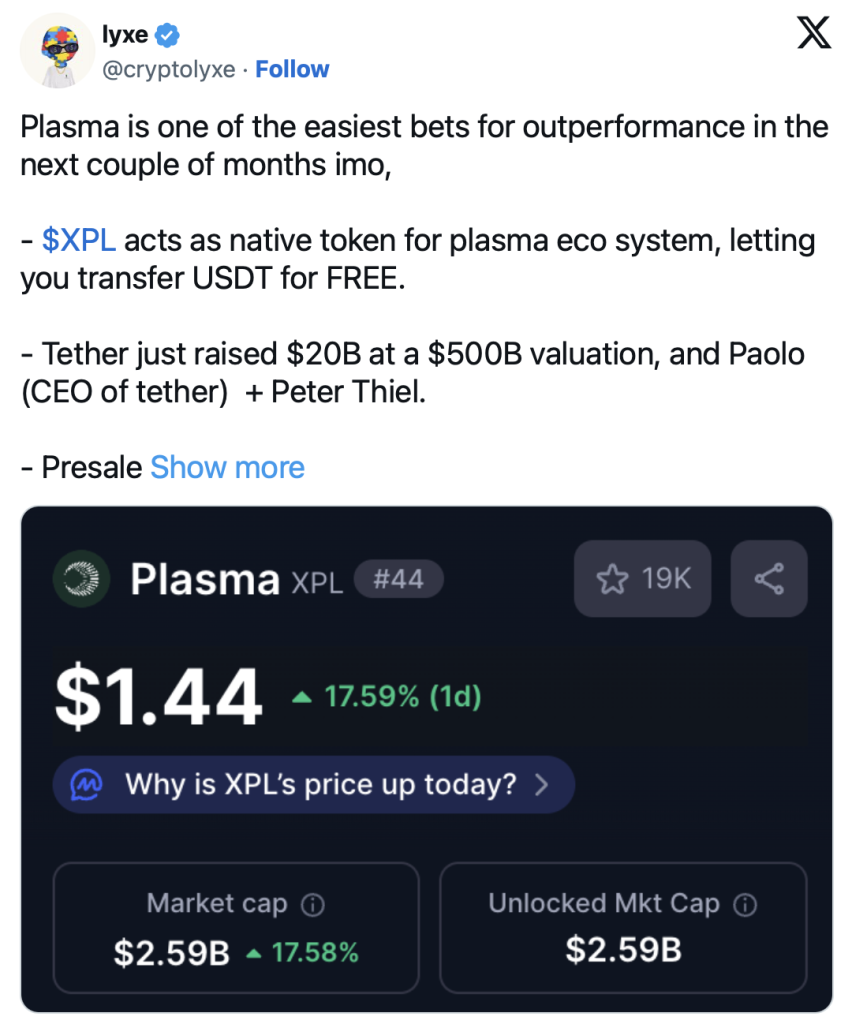Click the Unlocked Mkt Cap card
The image size is (852, 1024).
(x=622, y=927)
